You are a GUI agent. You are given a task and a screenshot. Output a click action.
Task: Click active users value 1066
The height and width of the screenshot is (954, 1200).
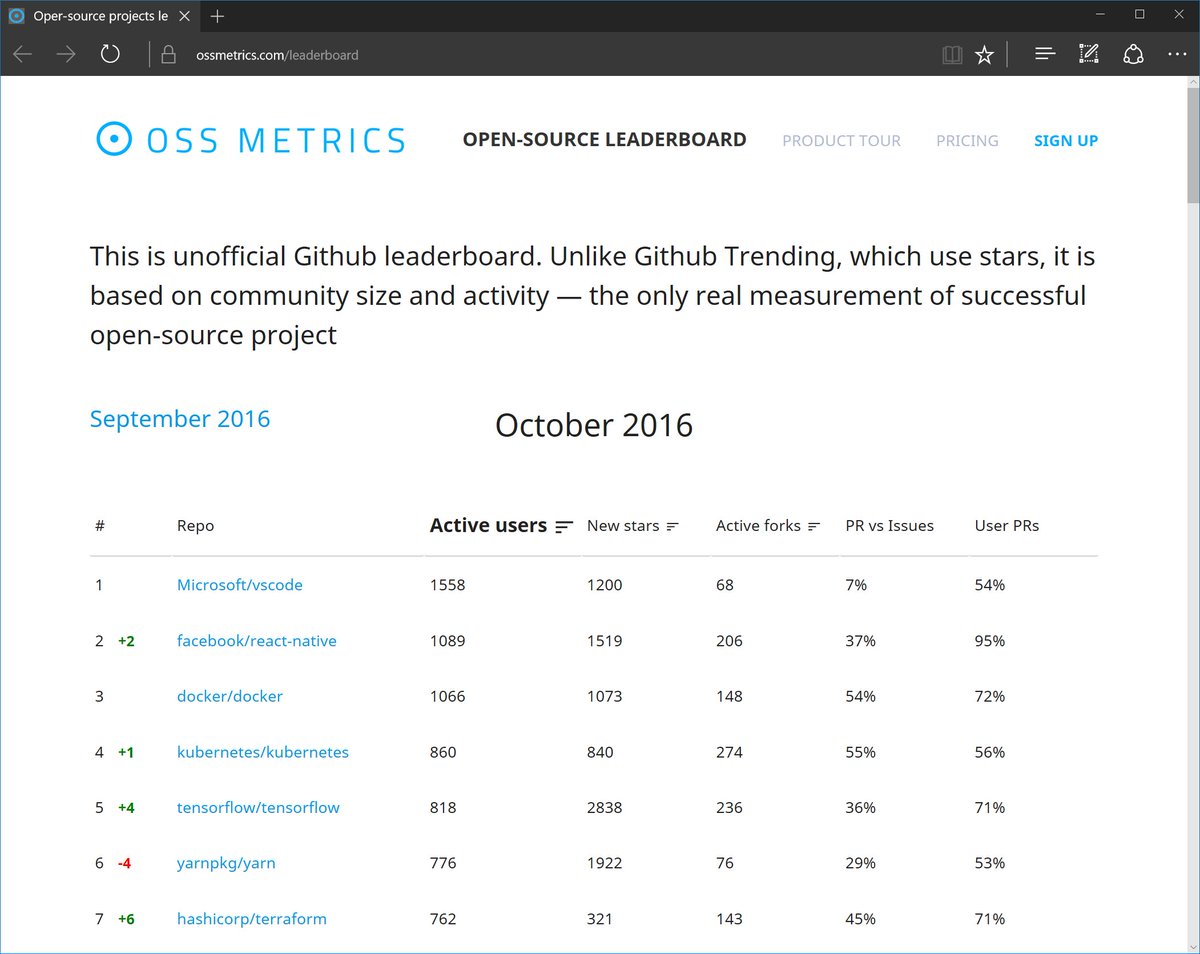(x=447, y=696)
